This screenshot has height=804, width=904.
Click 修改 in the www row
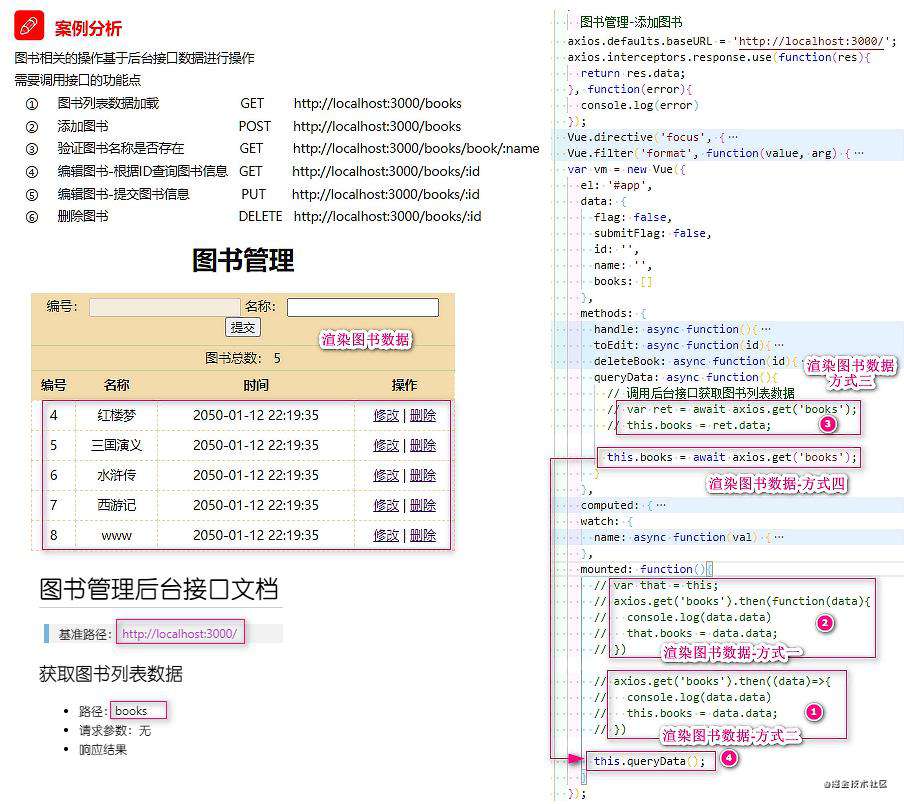pyautogui.click(x=386, y=535)
